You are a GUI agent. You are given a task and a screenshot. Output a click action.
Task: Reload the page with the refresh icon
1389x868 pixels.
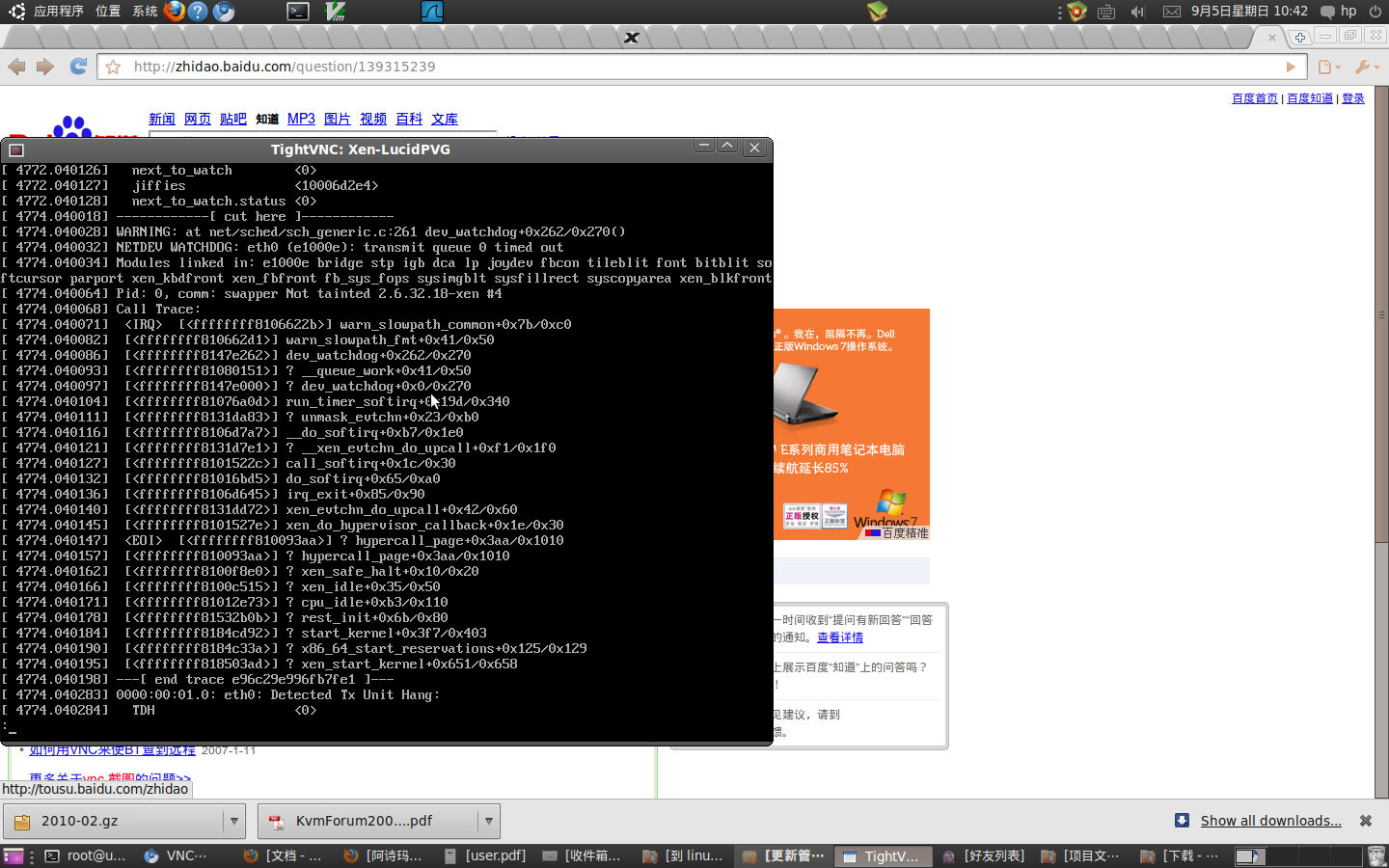coord(78,67)
